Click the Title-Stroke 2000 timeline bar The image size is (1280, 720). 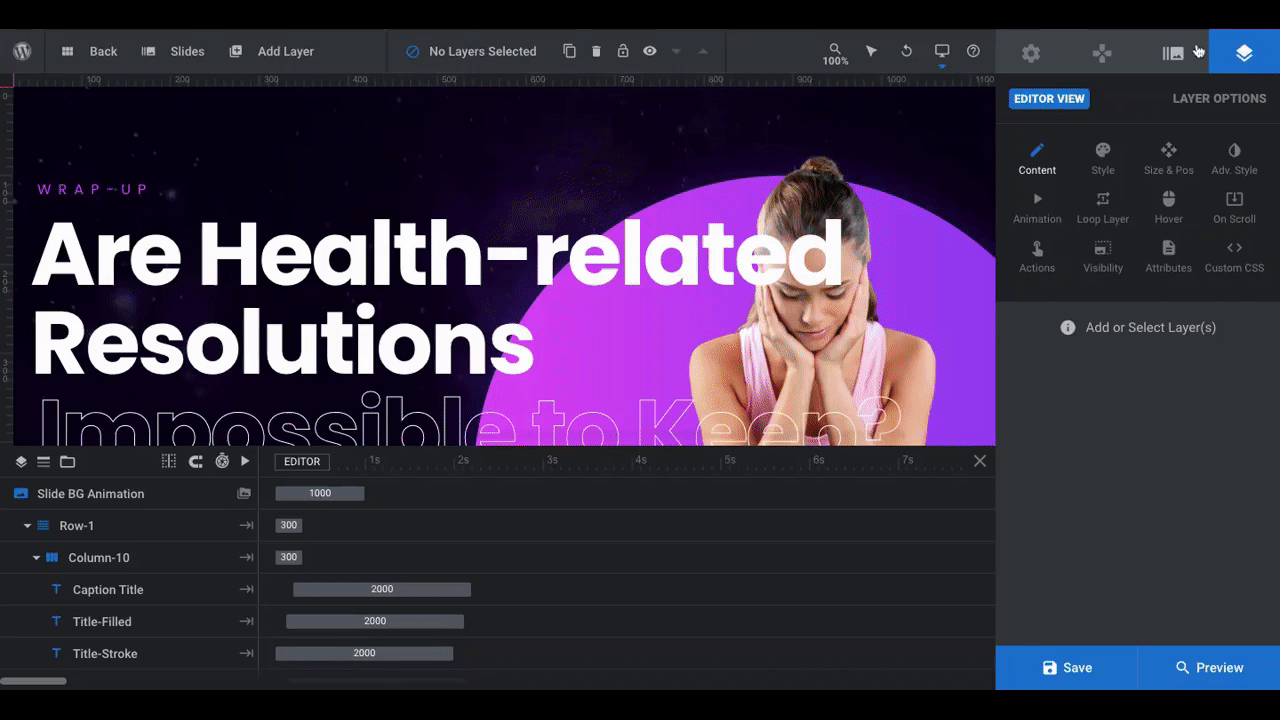[x=364, y=653]
